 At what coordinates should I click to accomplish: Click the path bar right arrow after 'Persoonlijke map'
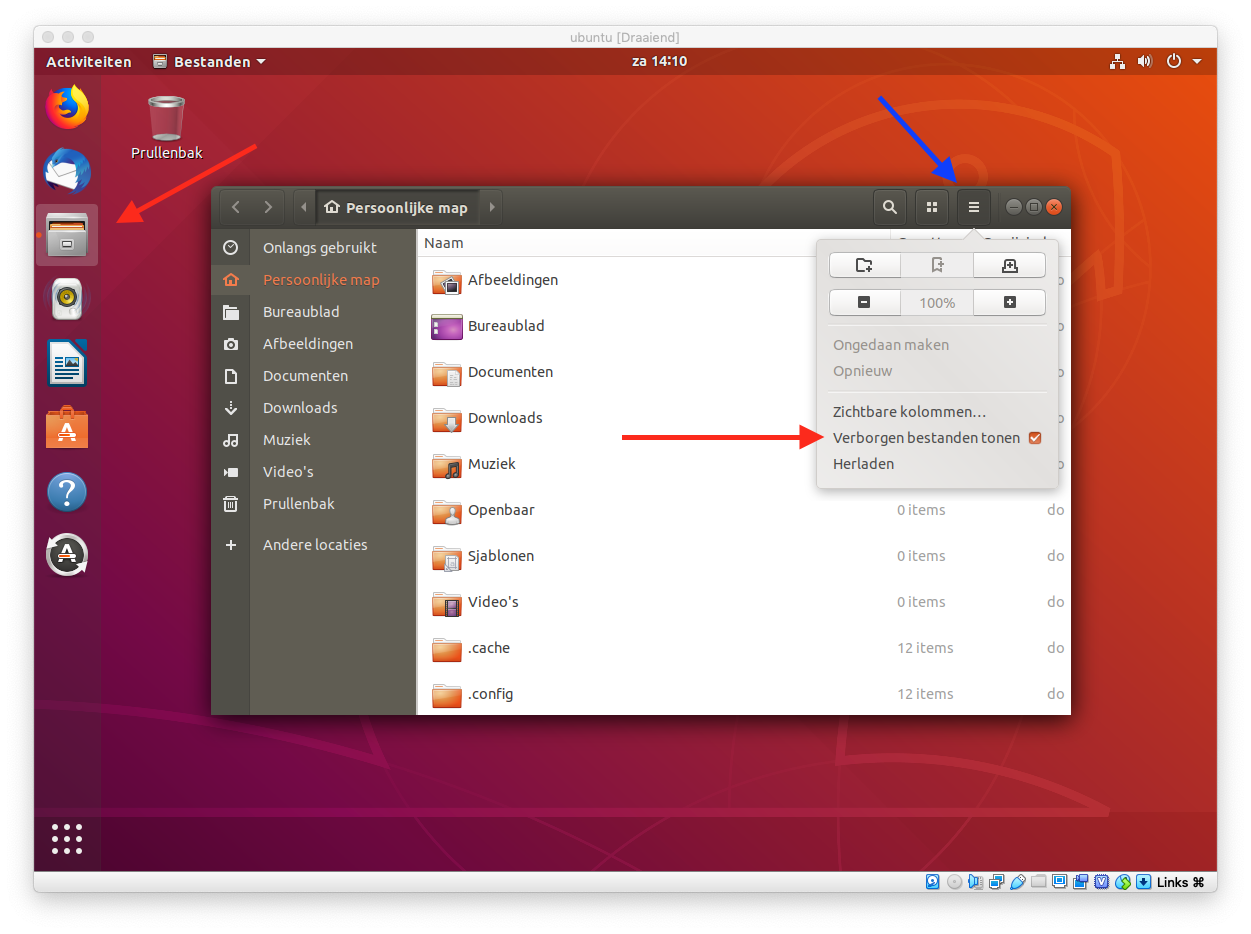point(491,208)
